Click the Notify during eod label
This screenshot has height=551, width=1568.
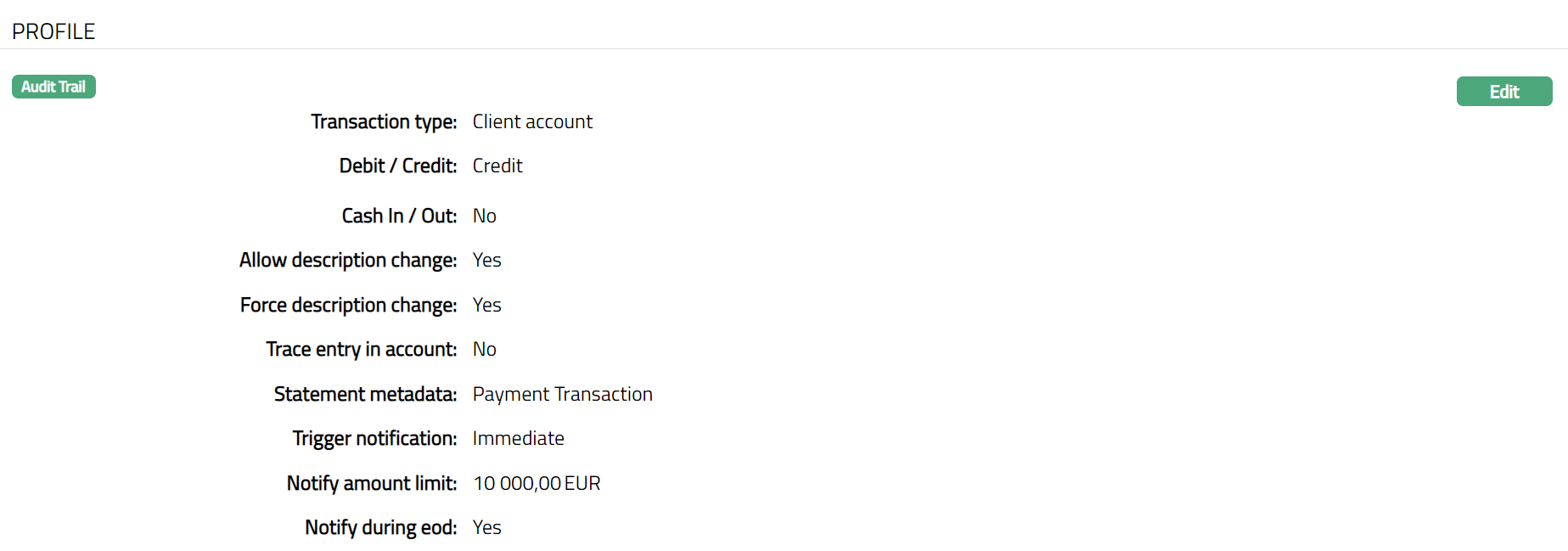[x=380, y=527]
